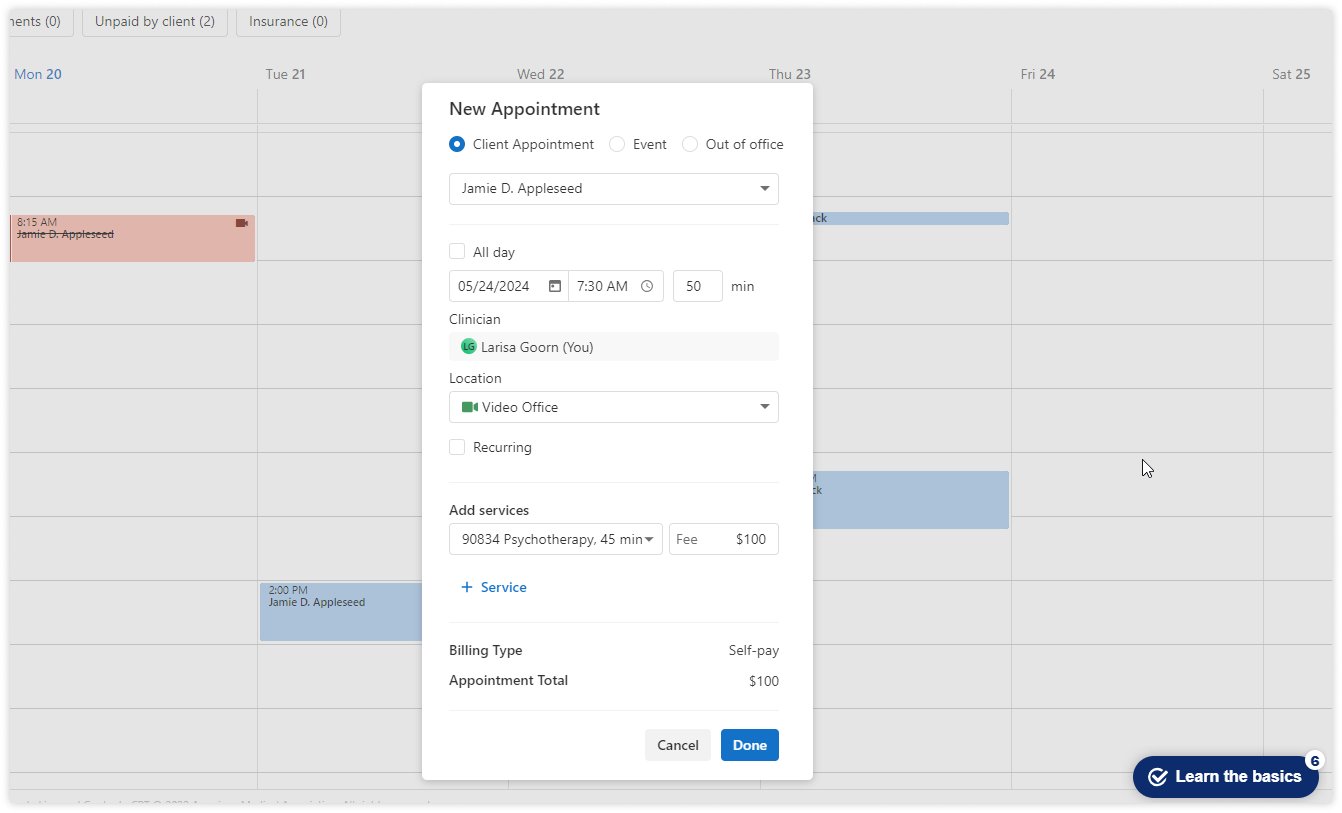Click the video camera icon in Location
Screen dimensions: 1342x813
(x=469, y=407)
